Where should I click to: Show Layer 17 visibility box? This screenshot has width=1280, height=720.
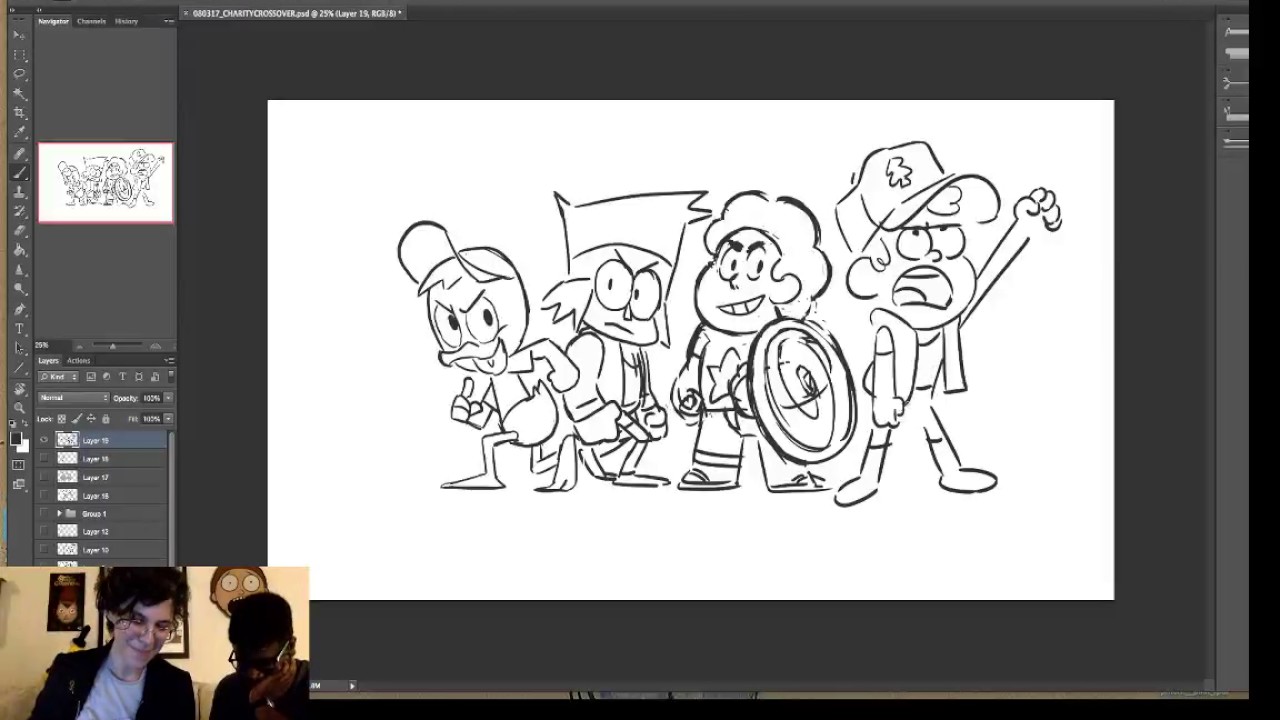coord(44,477)
